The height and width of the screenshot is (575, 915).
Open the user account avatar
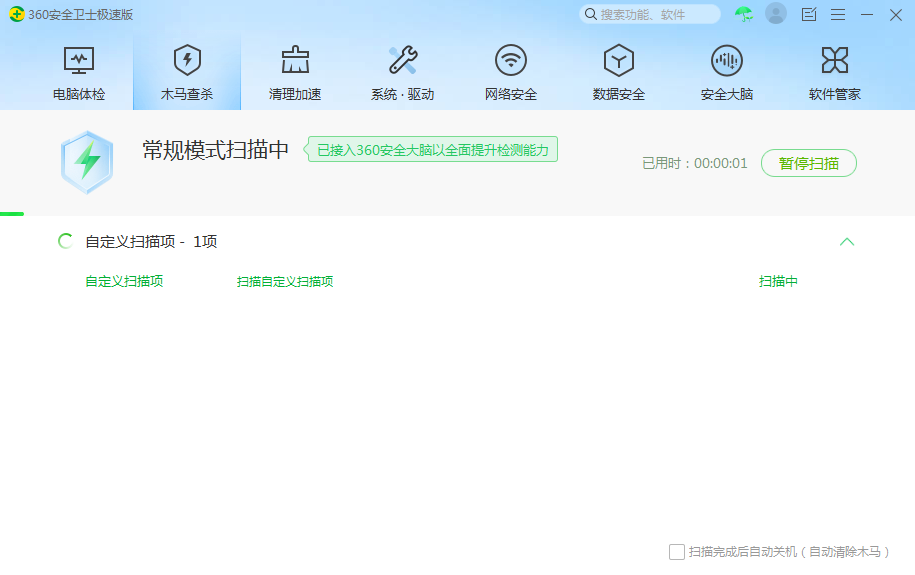[x=776, y=13]
